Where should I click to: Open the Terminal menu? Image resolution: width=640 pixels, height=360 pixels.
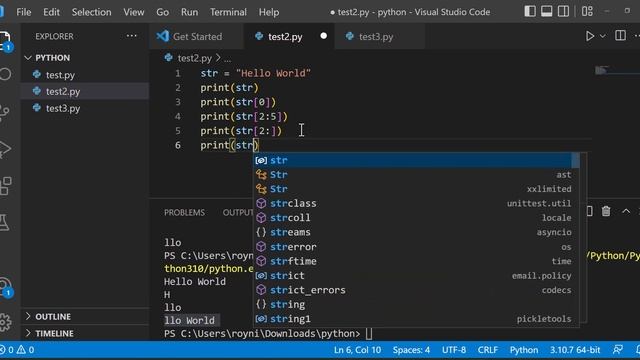[228, 12]
